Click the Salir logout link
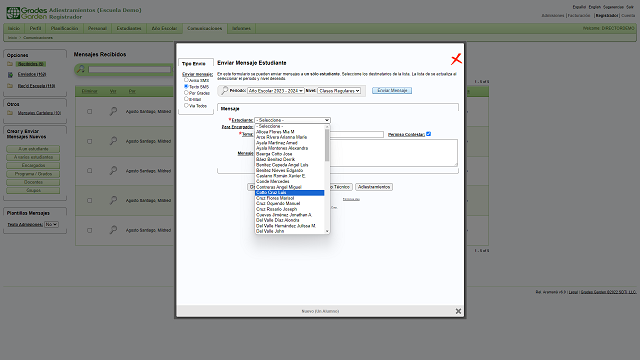This screenshot has width=640, height=360. (x=630, y=7)
